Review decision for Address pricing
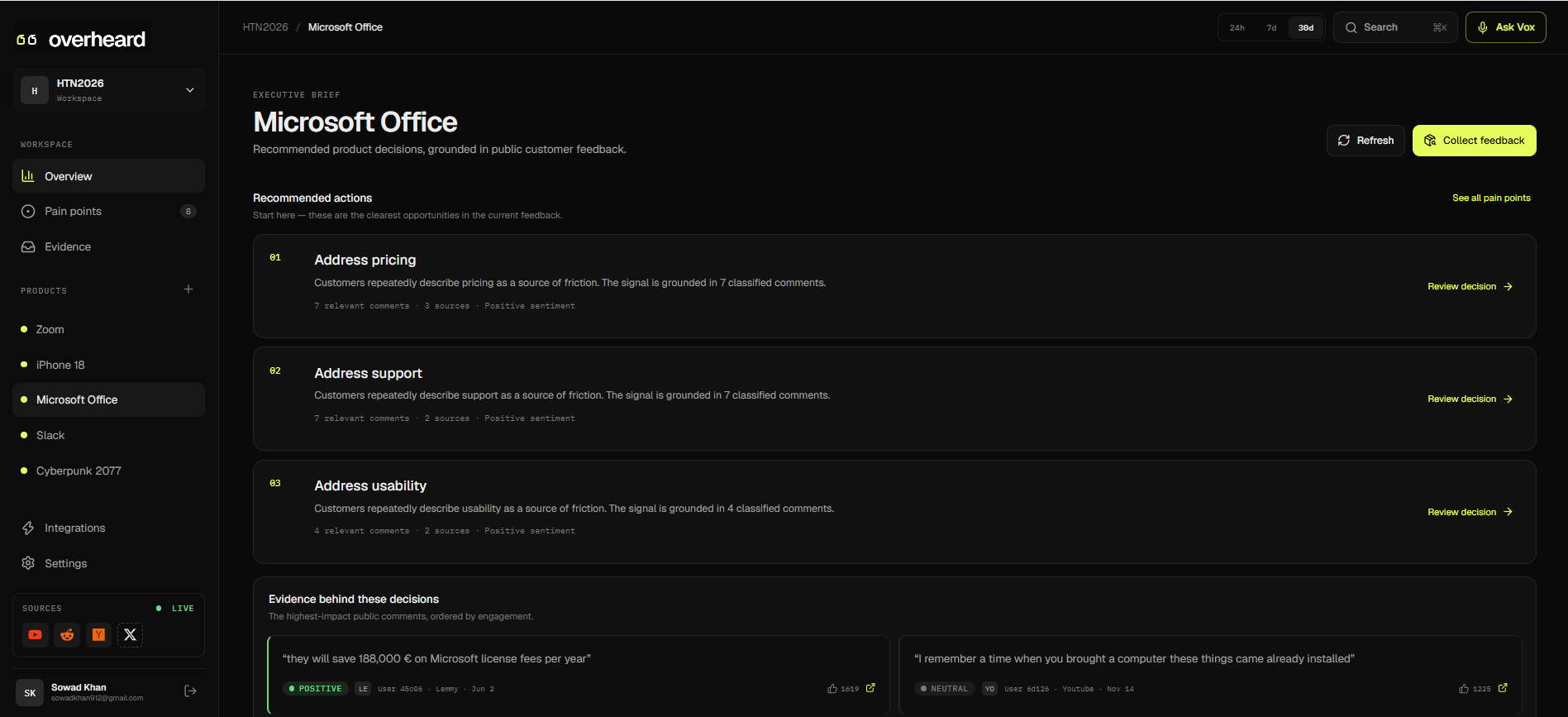This screenshot has width=1568, height=717. (x=1470, y=286)
